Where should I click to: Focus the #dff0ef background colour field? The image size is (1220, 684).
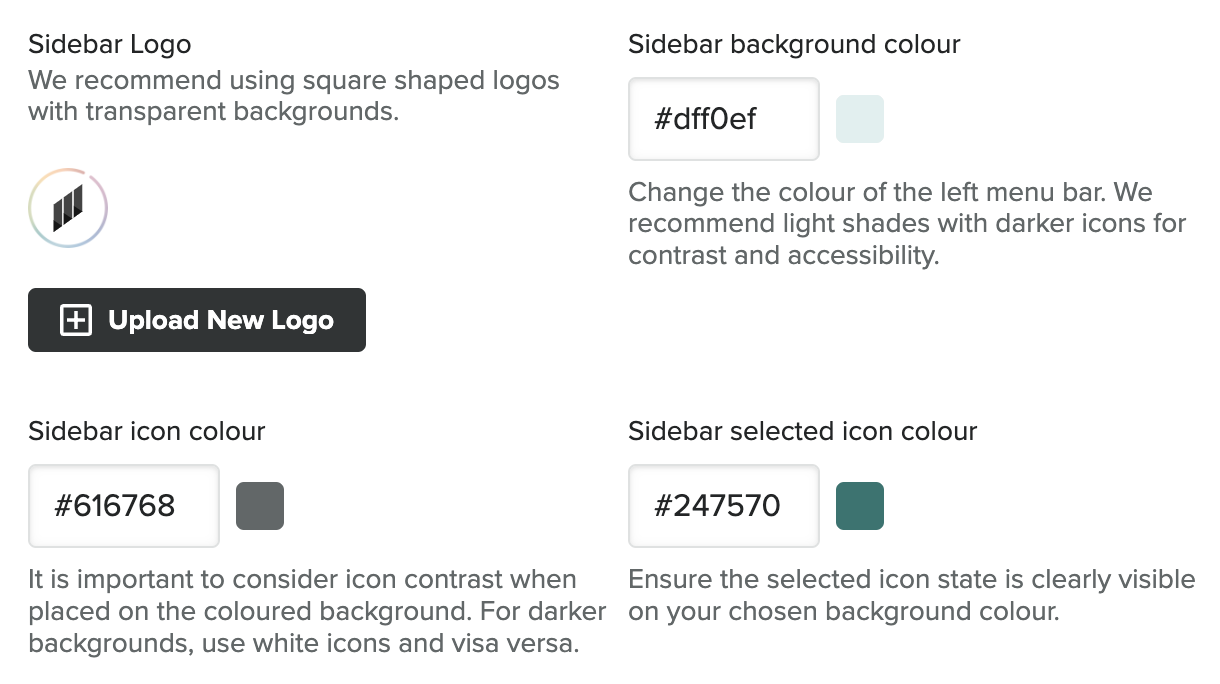pyautogui.click(x=723, y=119)
